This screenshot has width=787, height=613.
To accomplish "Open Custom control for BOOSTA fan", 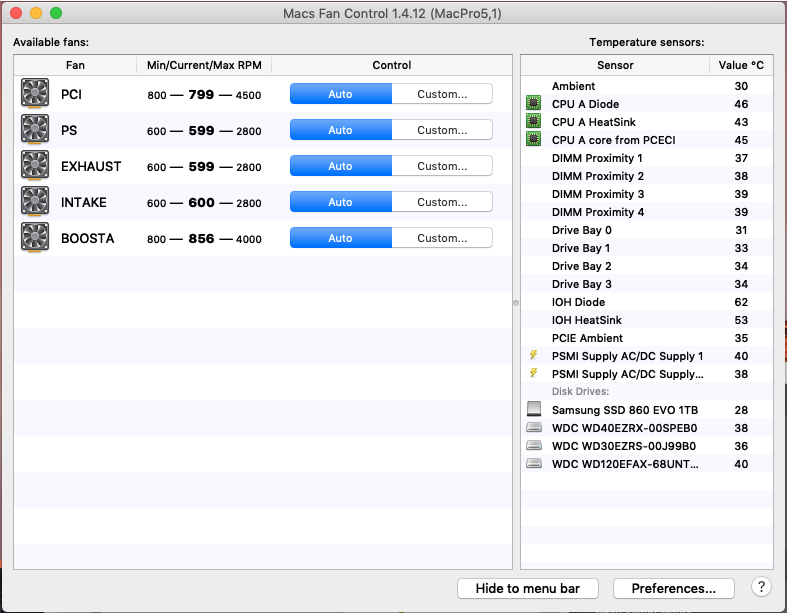I will point(442,238).
